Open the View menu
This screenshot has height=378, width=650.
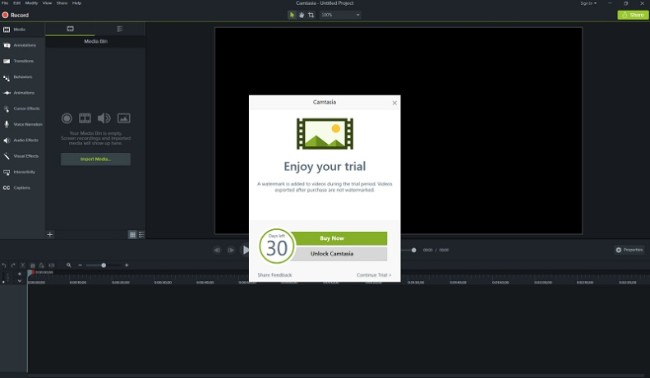coord(47,3)
